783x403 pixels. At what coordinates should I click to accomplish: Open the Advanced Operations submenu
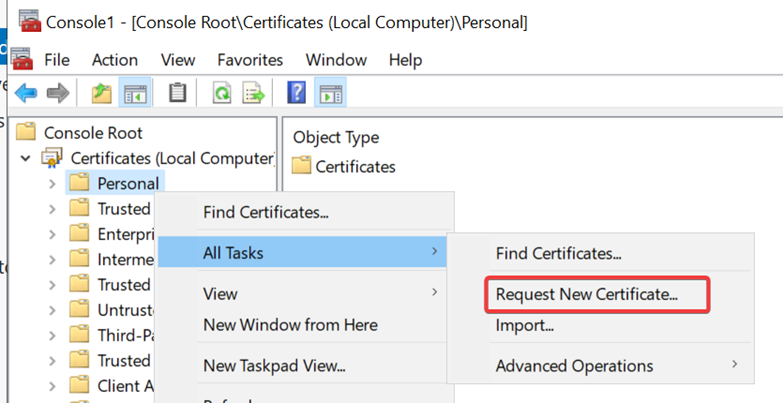tap(574, 366)
